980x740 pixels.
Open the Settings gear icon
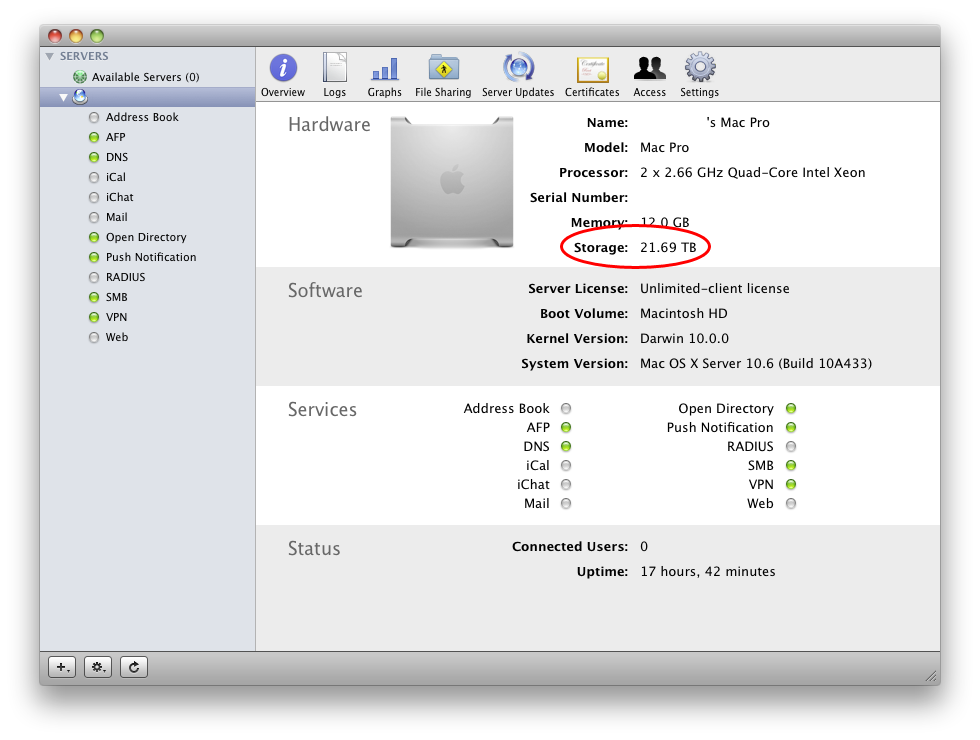coord(699,67)
